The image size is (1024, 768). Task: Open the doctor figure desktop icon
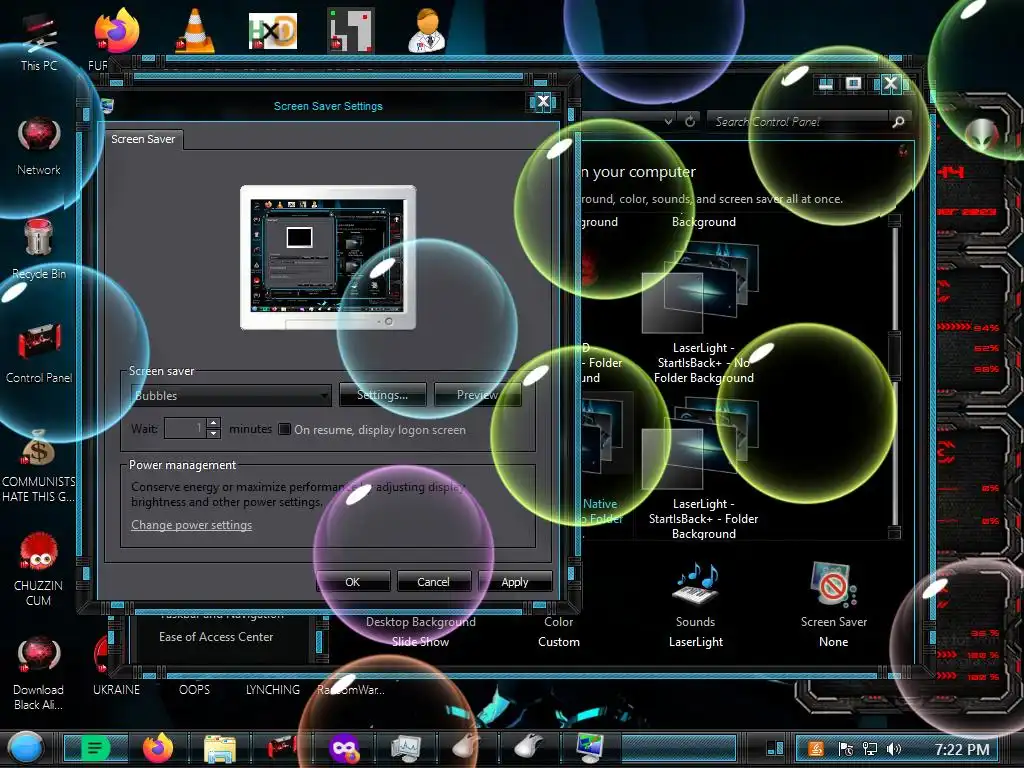click(x=427, y=30)
